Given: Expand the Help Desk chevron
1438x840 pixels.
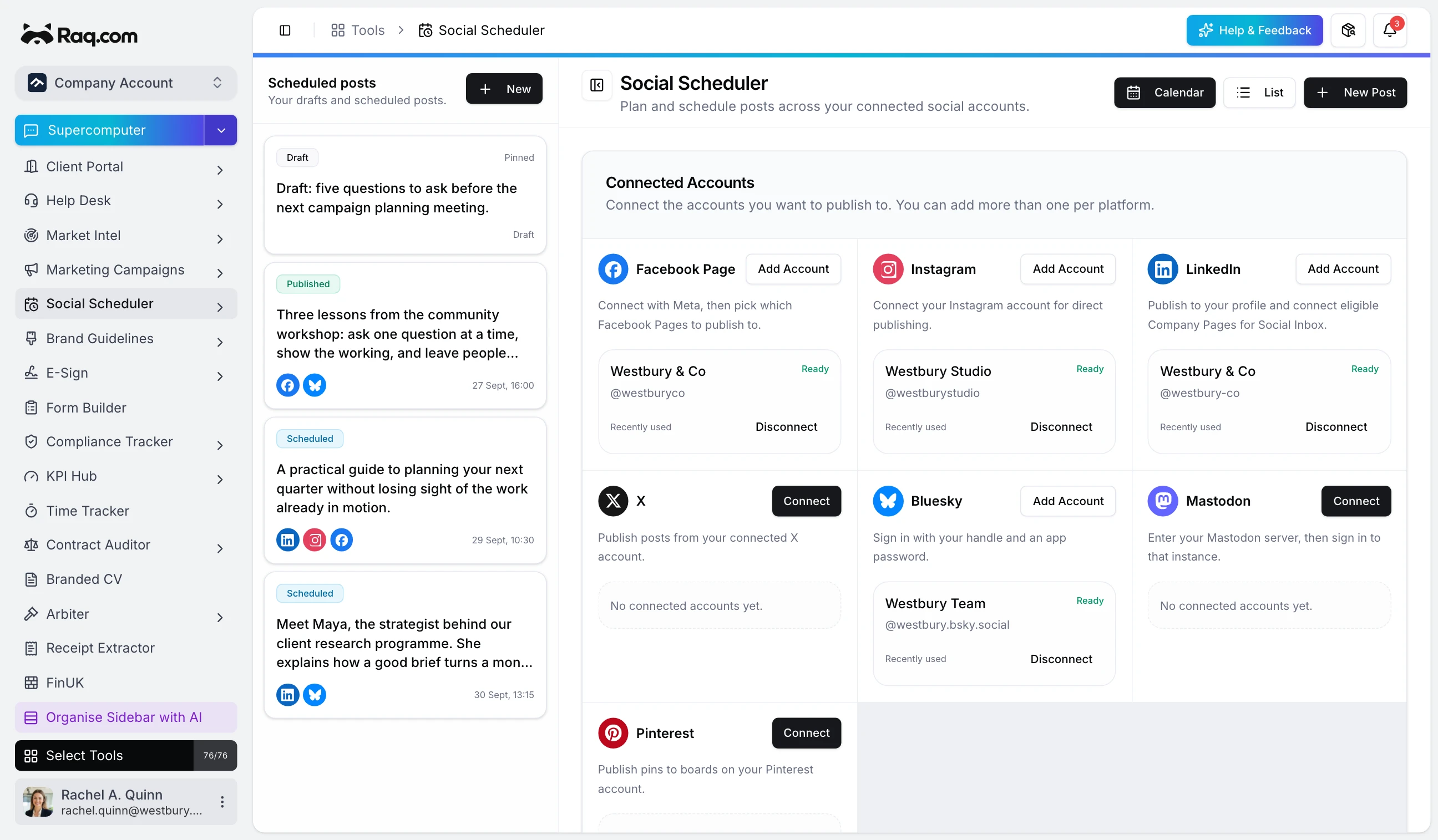Looking at the screenshot, I should click(x=220, y=203).
